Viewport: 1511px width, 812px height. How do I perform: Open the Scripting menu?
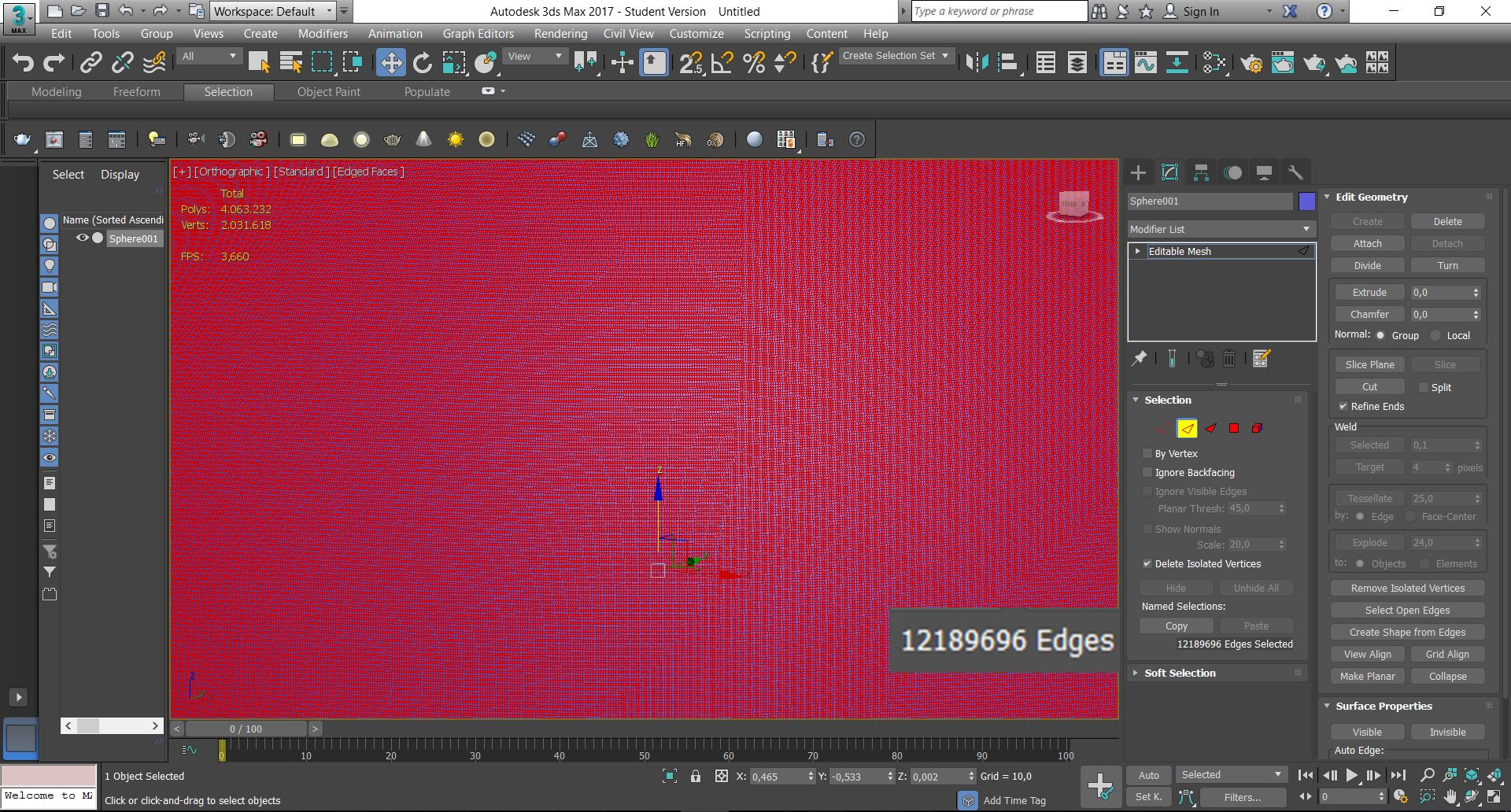(x=767, y=34)
